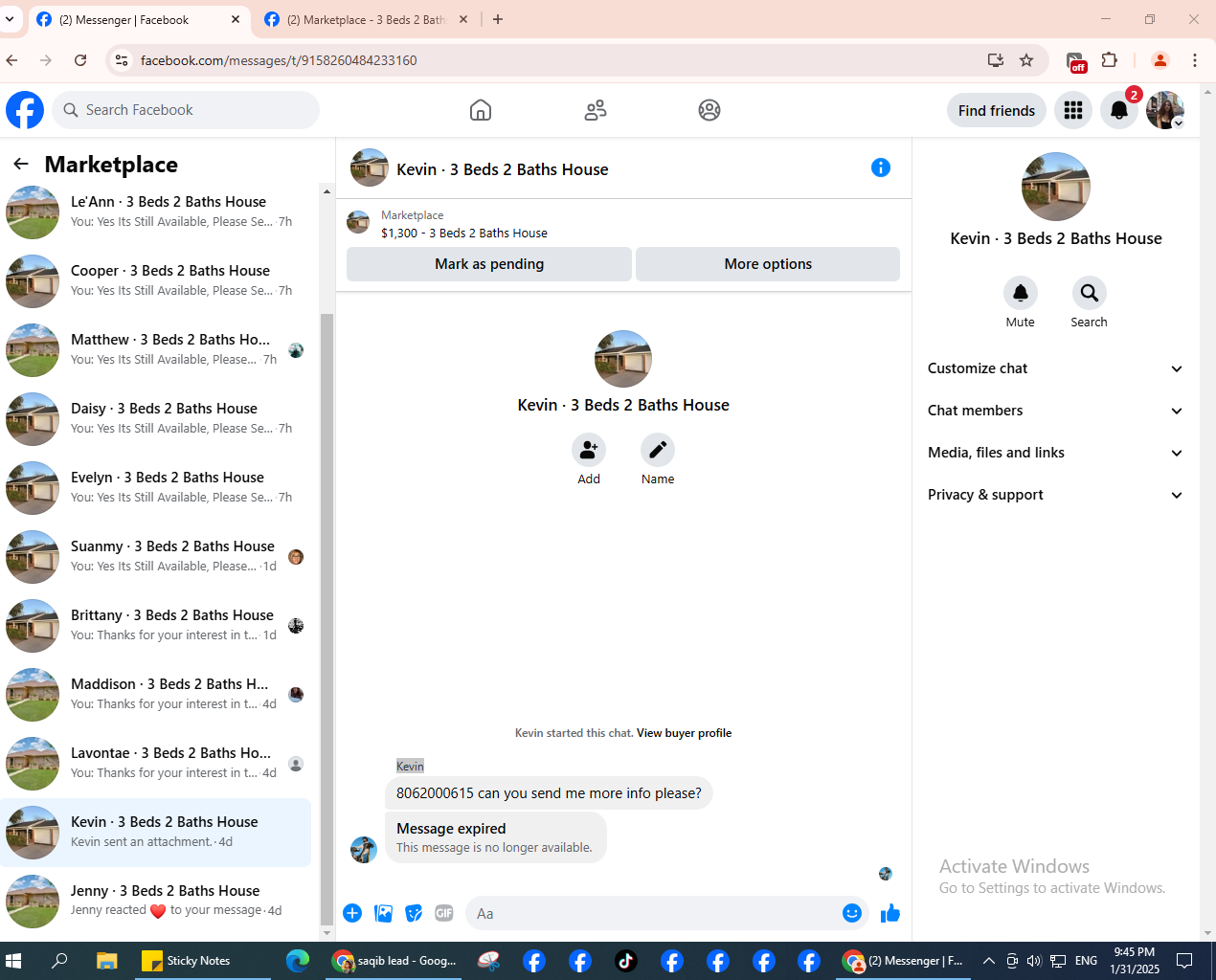Focus the Search Facebook field

pos(186,110)
